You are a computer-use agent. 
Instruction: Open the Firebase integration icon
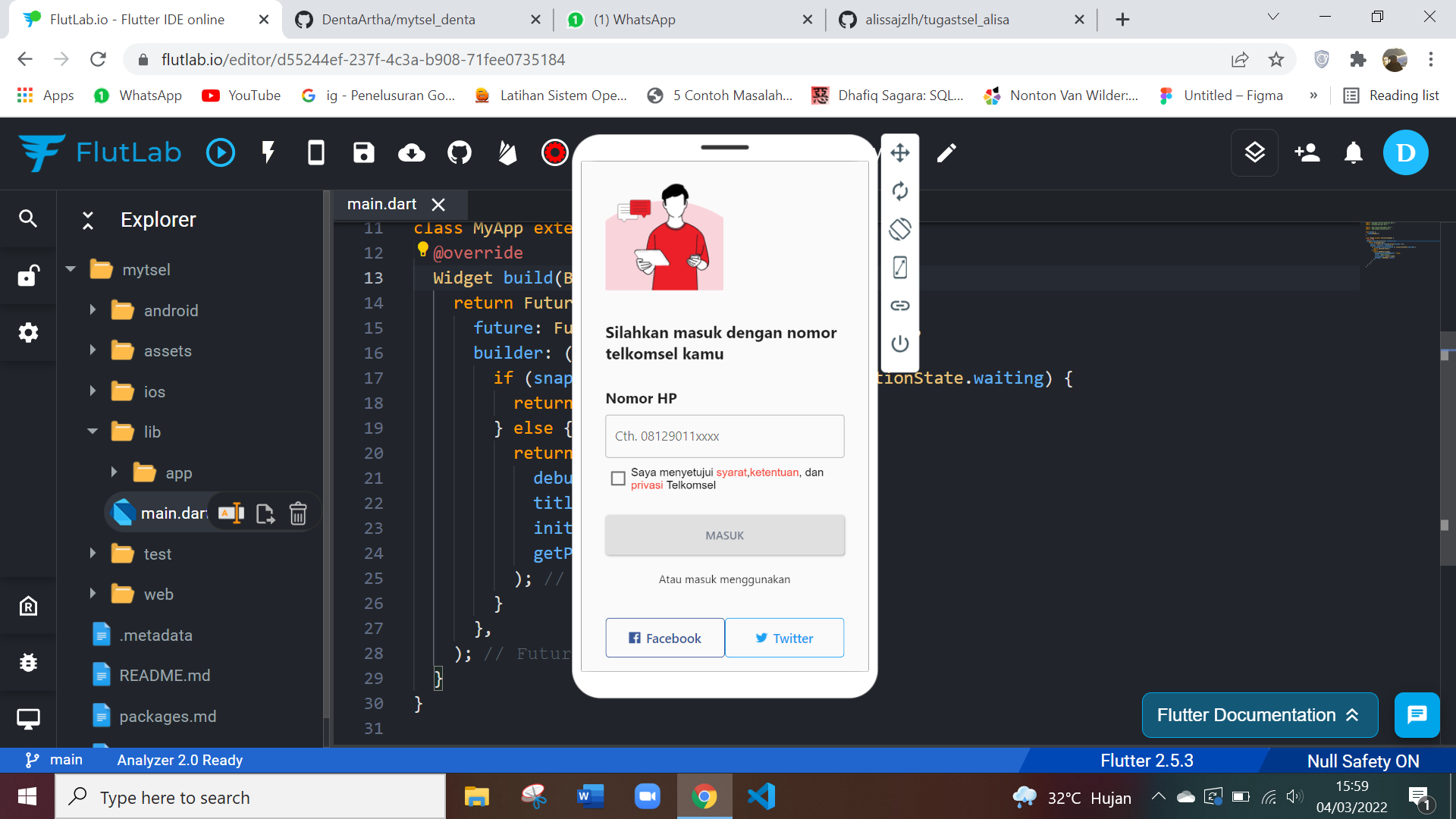click(507, 152)
